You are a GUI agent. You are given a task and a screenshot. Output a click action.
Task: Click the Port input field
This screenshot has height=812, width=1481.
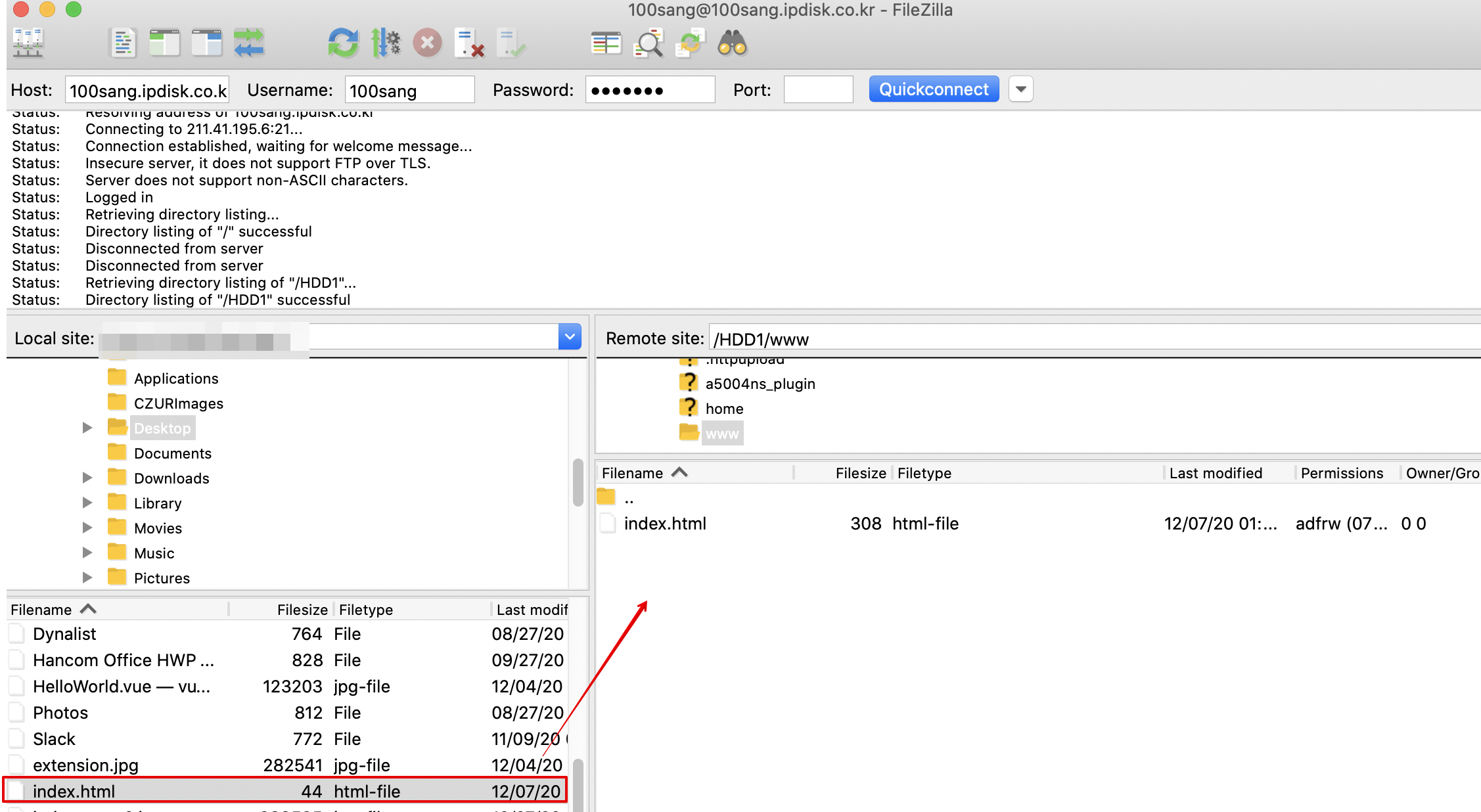818,90
